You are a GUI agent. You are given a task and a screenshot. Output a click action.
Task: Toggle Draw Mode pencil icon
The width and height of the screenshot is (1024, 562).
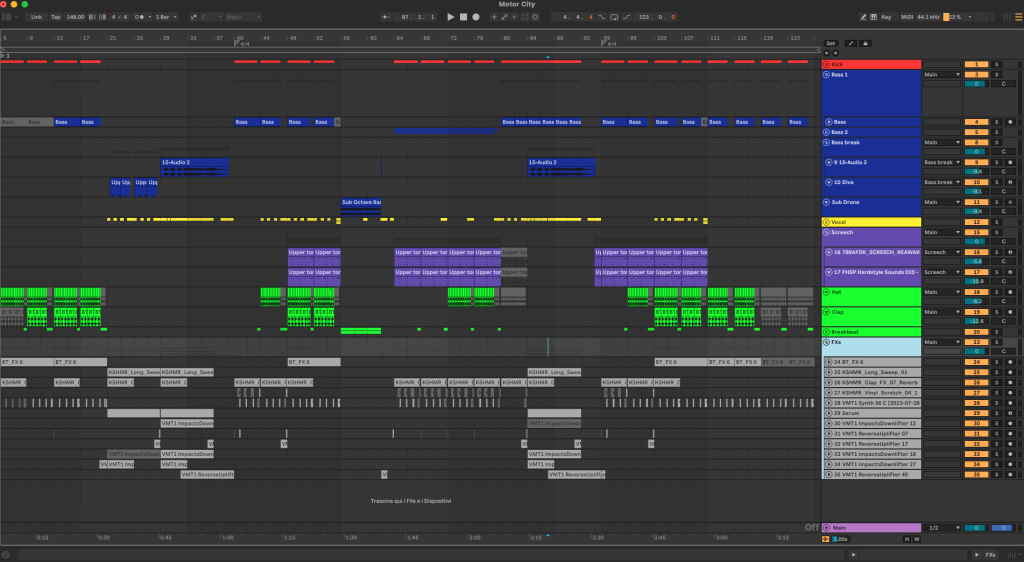point(862,17)
